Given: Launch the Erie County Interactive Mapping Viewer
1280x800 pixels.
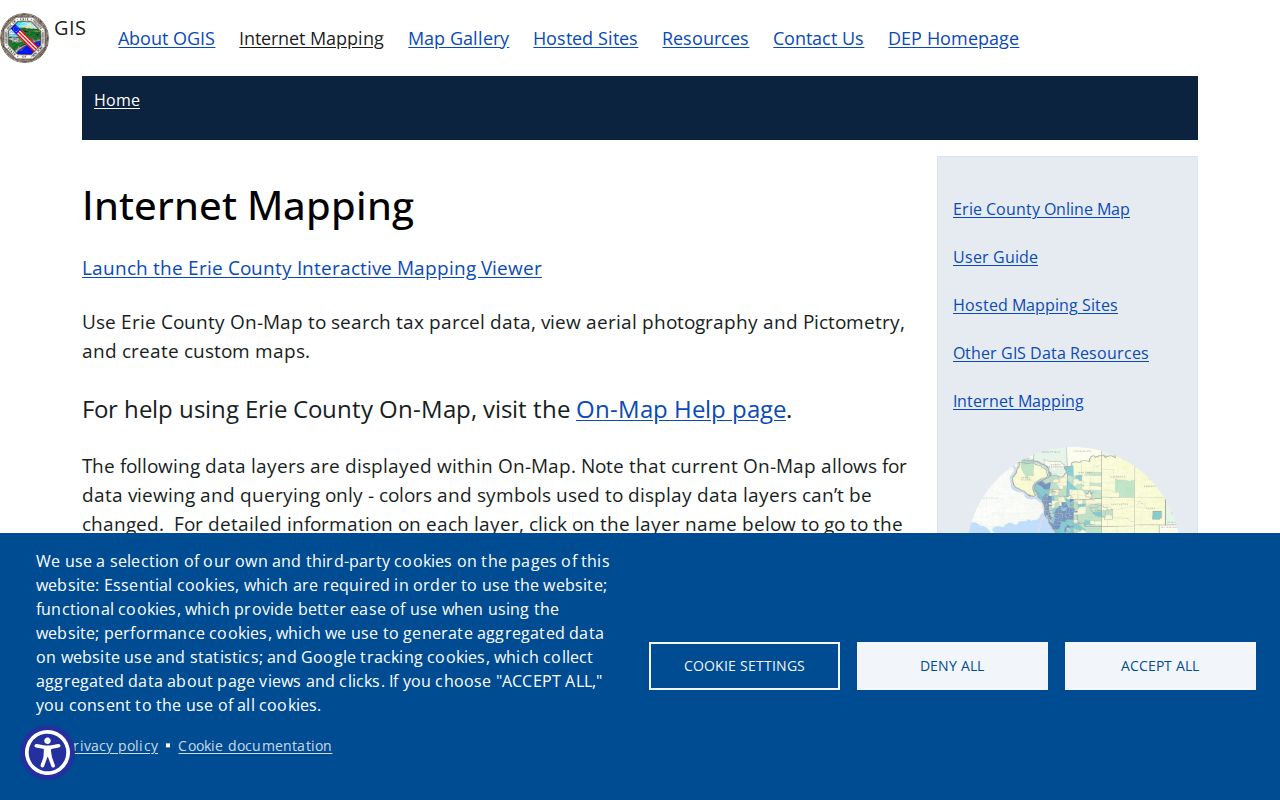Looking at the screenshot, I should [312, 268].
